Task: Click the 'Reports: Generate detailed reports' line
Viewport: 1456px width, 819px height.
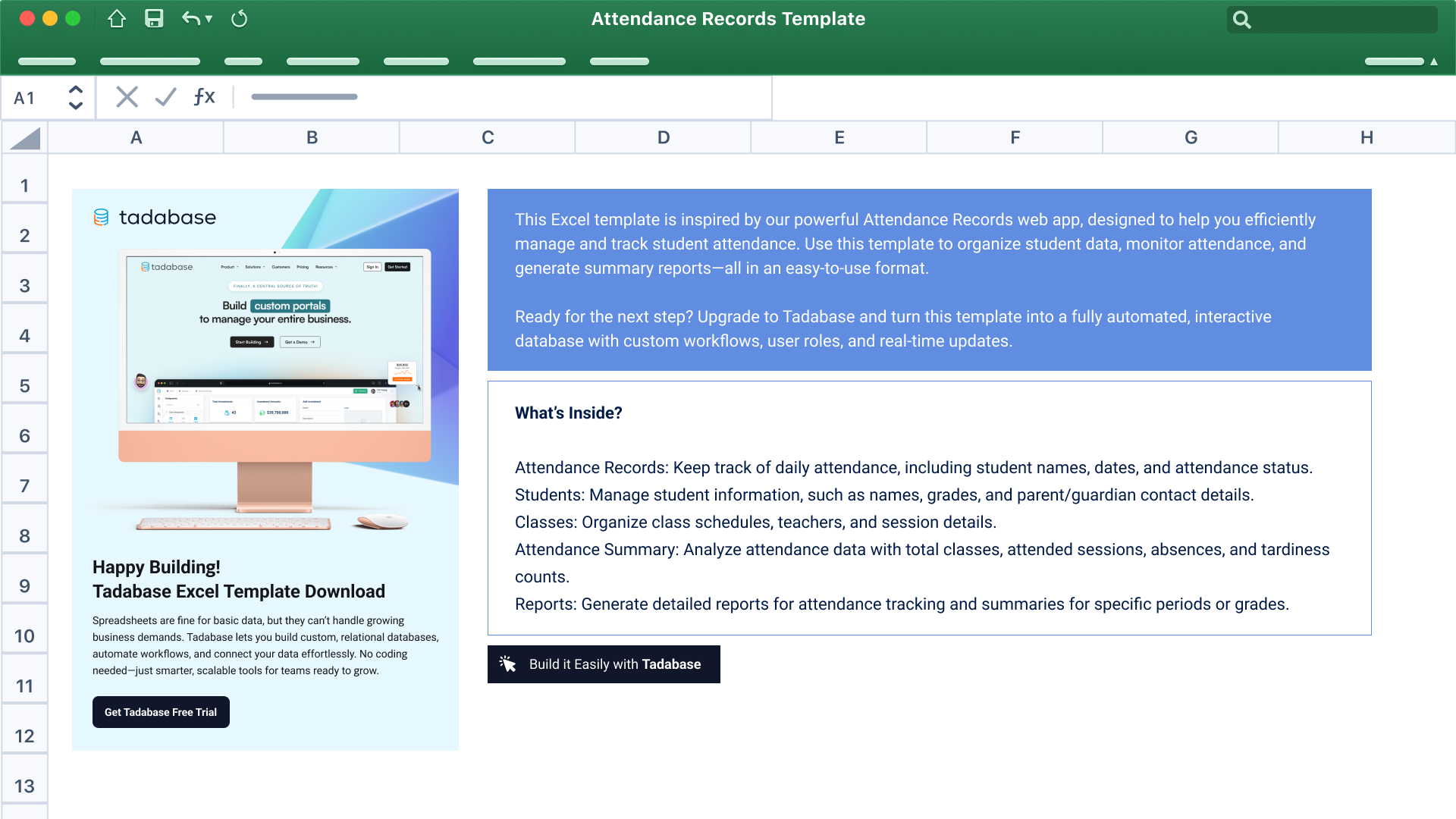Action: pyautogui.click(x=902, y=604)
